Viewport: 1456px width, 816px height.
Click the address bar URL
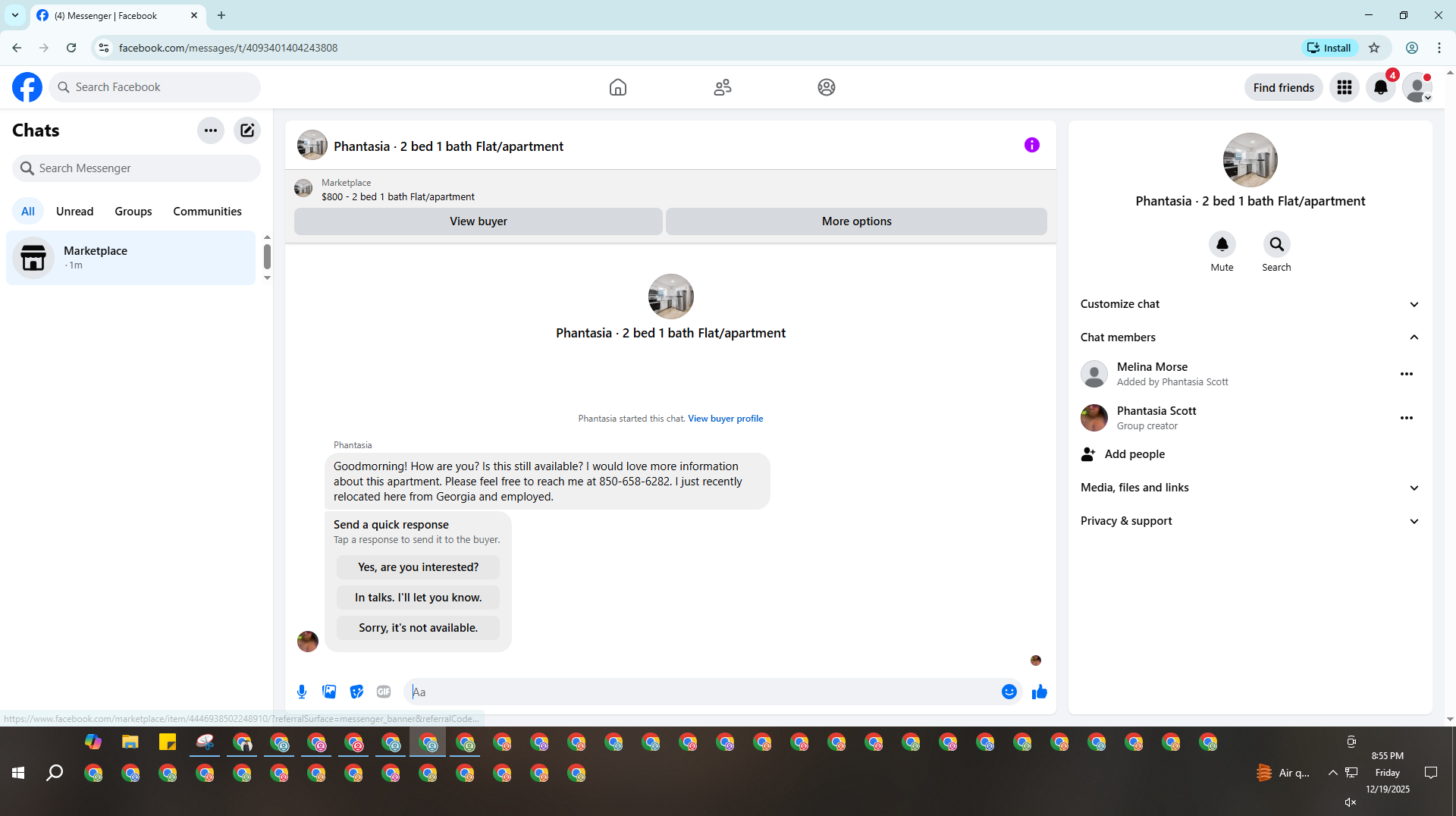coord(228,48)
